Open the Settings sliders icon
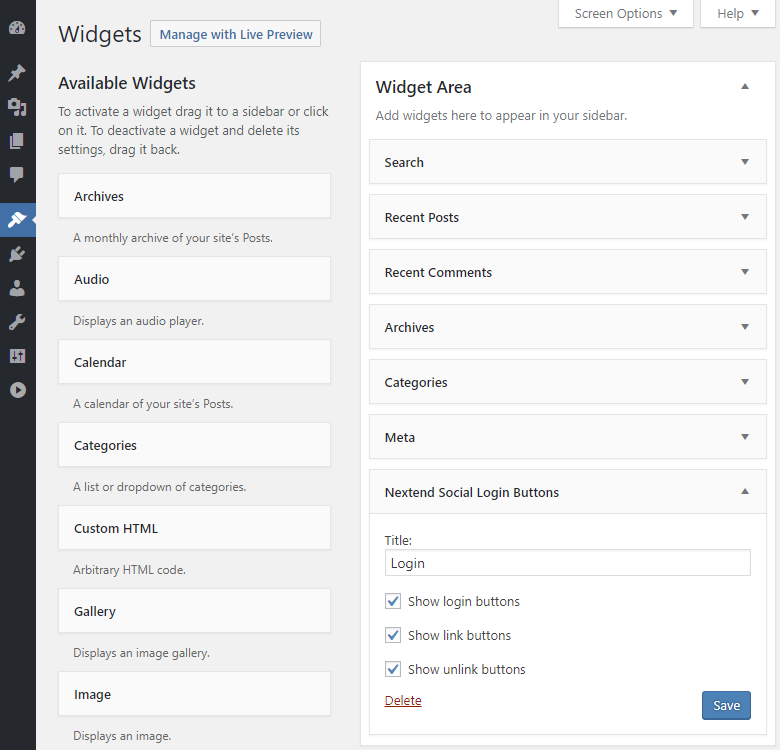This screenshot has height=750, width=780. click(17, 356)
